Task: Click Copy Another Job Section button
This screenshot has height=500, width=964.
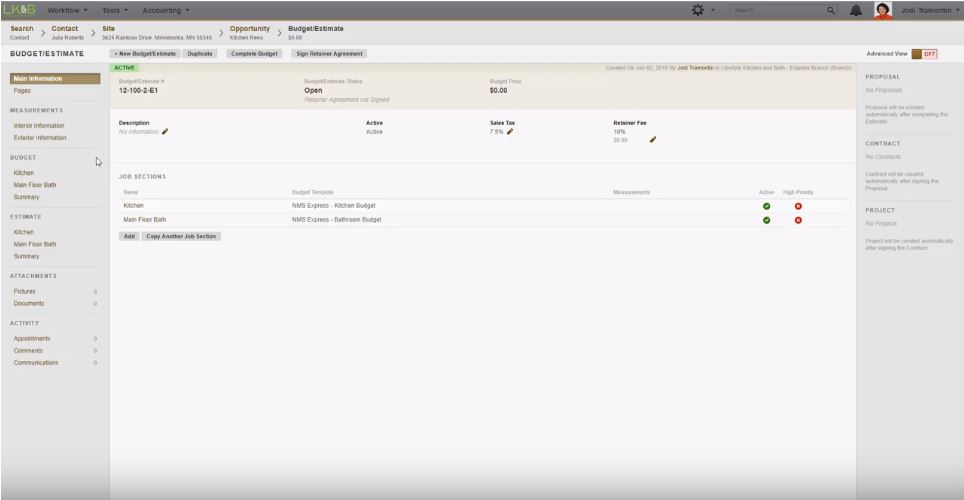Action: [183, 236]
